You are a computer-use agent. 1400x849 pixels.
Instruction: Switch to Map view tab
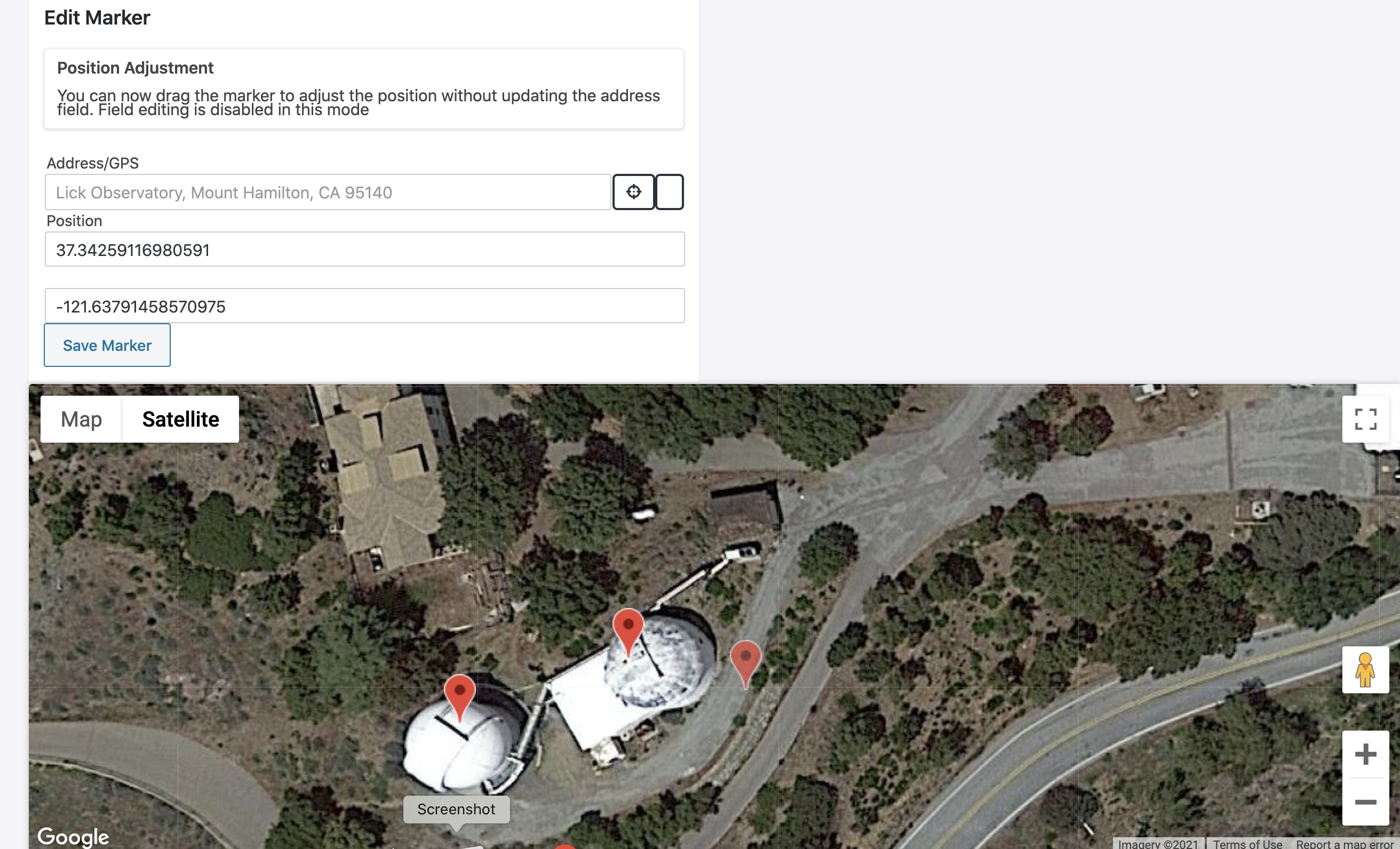[81, 419]
